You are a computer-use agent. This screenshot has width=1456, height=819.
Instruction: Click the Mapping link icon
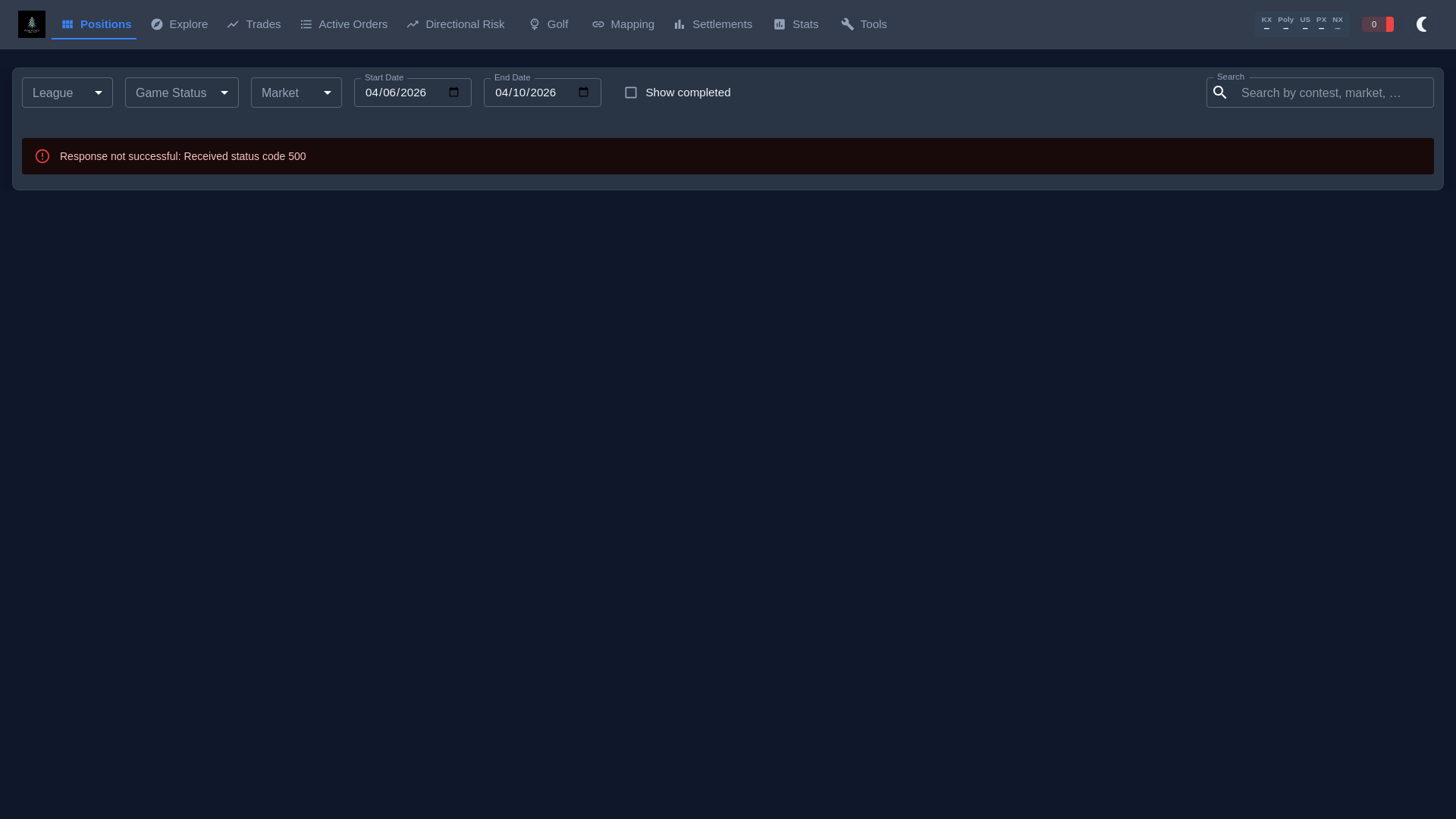tap(598, 24)
